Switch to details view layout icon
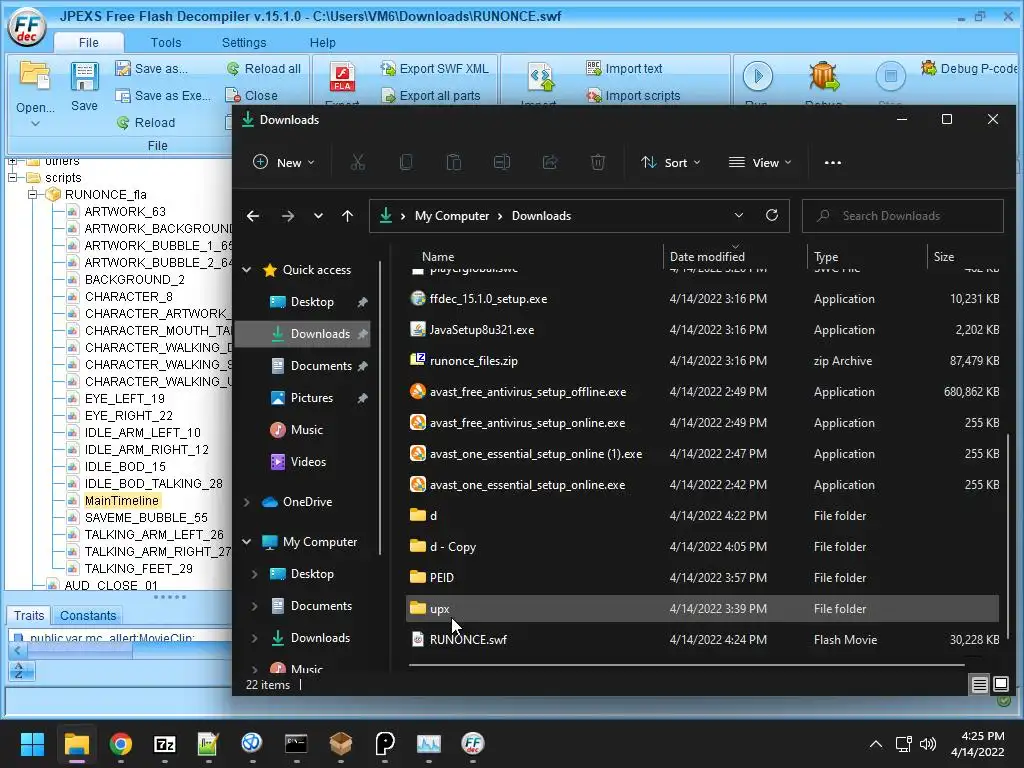The image size is (1024, 768). pyautogui.click(x=980, y=684)
